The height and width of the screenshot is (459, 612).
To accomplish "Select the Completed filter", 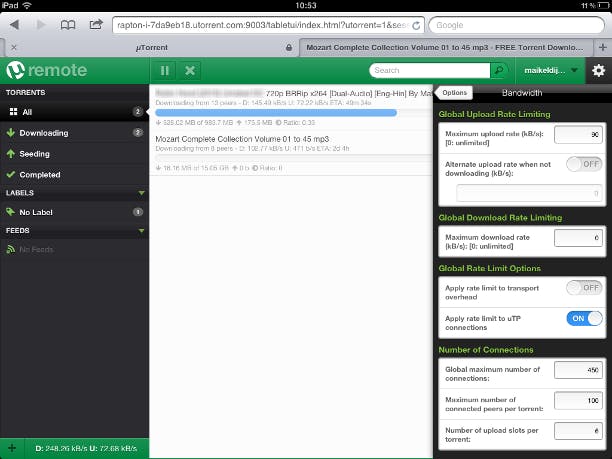I will click(x=74, y=174).
